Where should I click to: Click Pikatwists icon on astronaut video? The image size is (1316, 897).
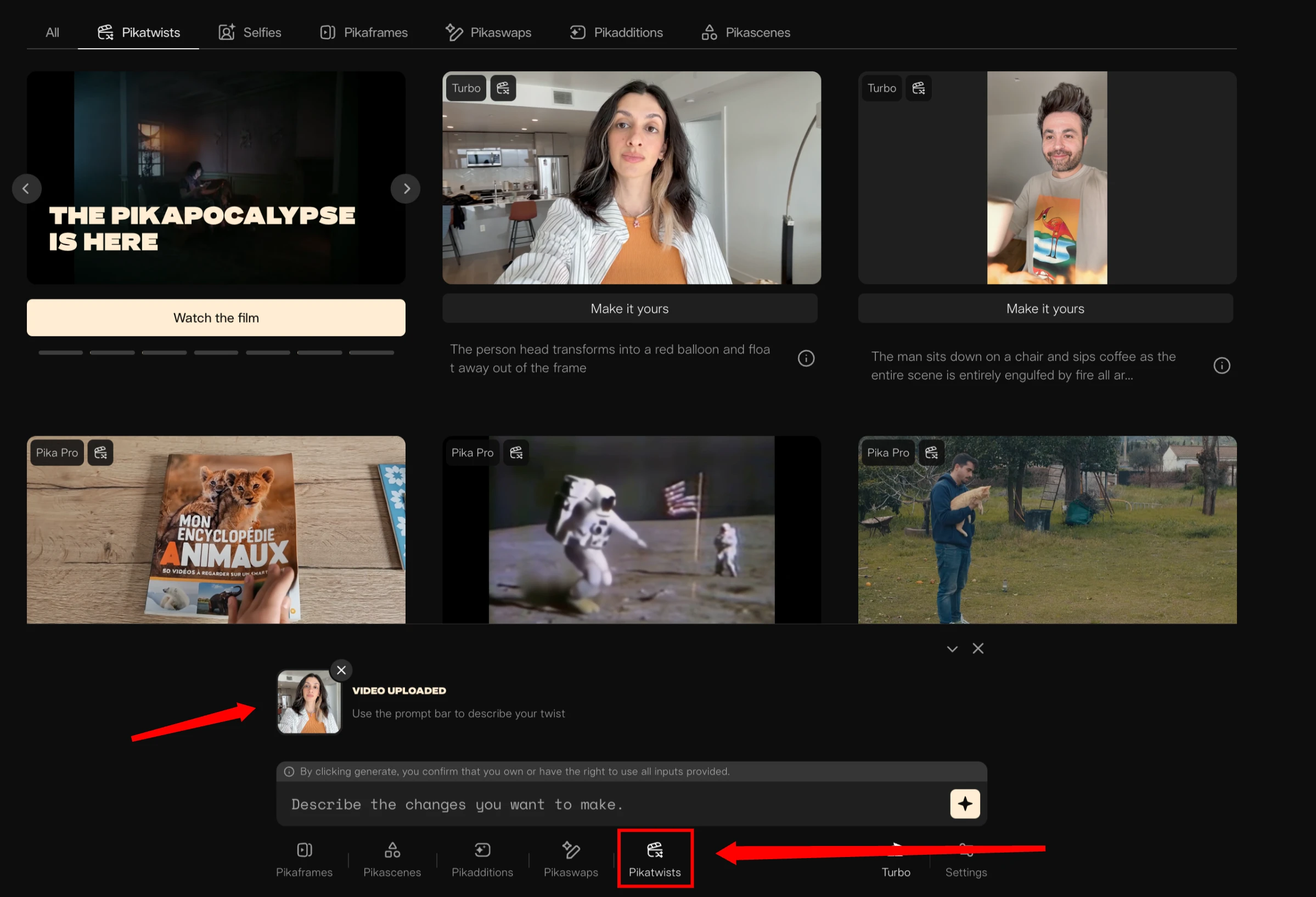pyautogui.click(x=516, y=453)
